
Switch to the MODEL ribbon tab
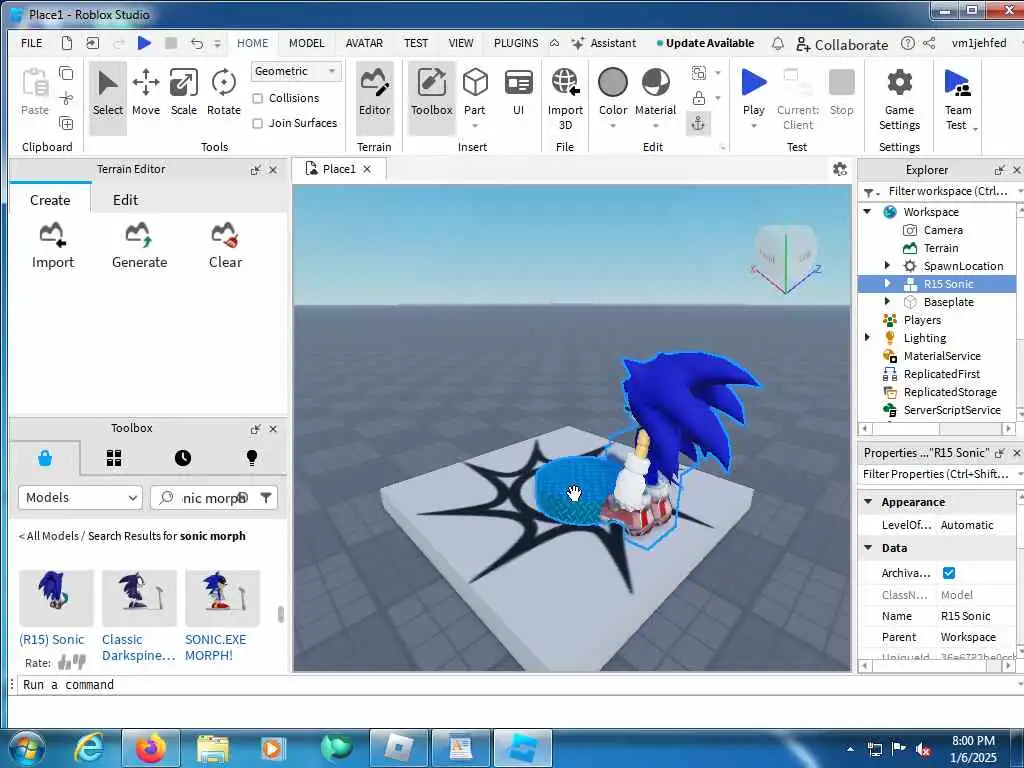[306, 43]
